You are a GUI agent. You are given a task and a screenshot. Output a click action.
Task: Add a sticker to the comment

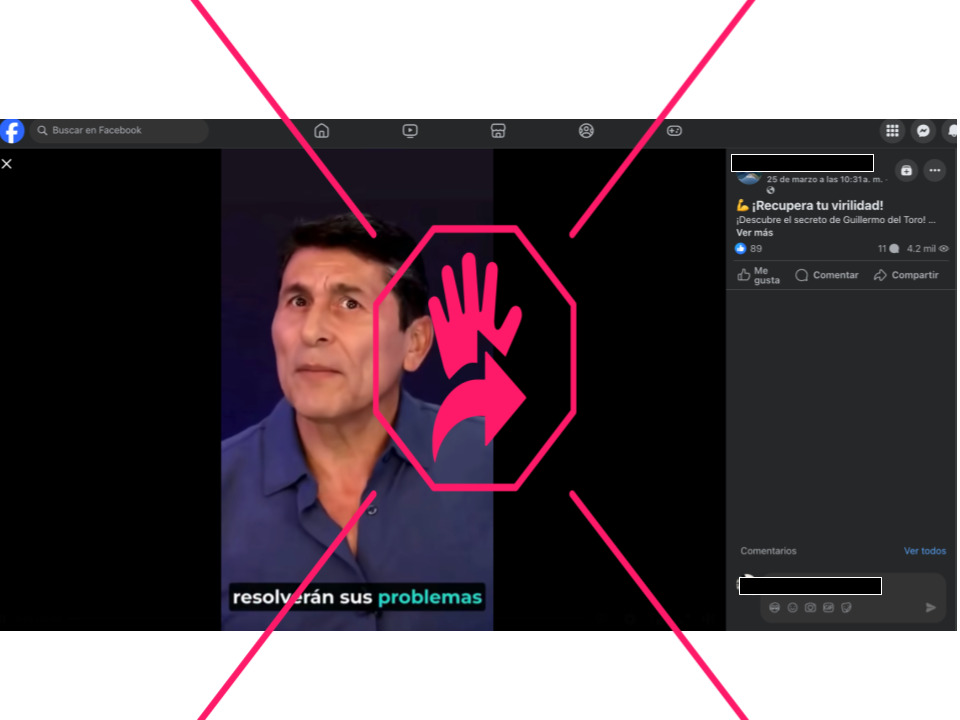click(846, 607)
